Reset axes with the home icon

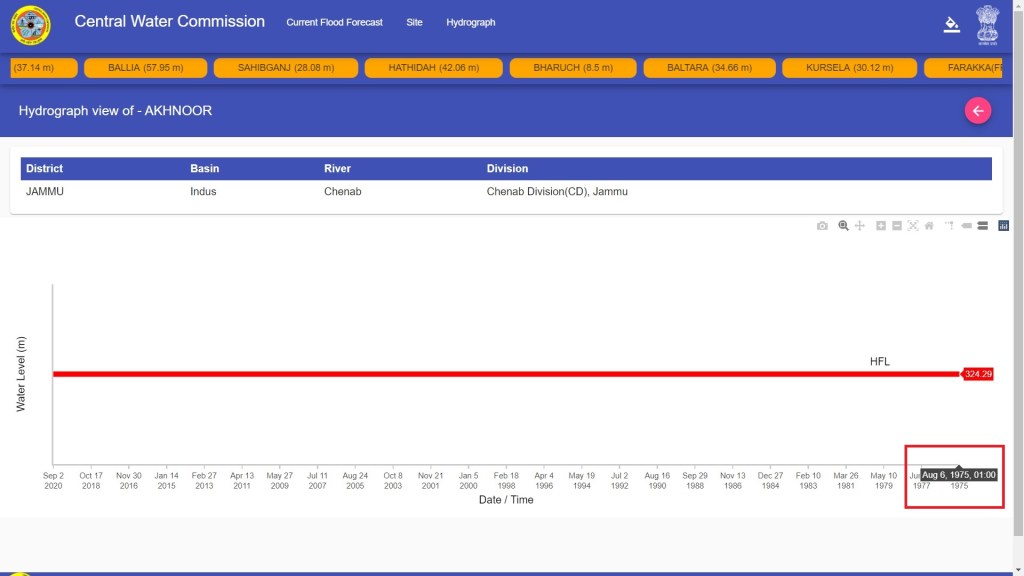929,226
